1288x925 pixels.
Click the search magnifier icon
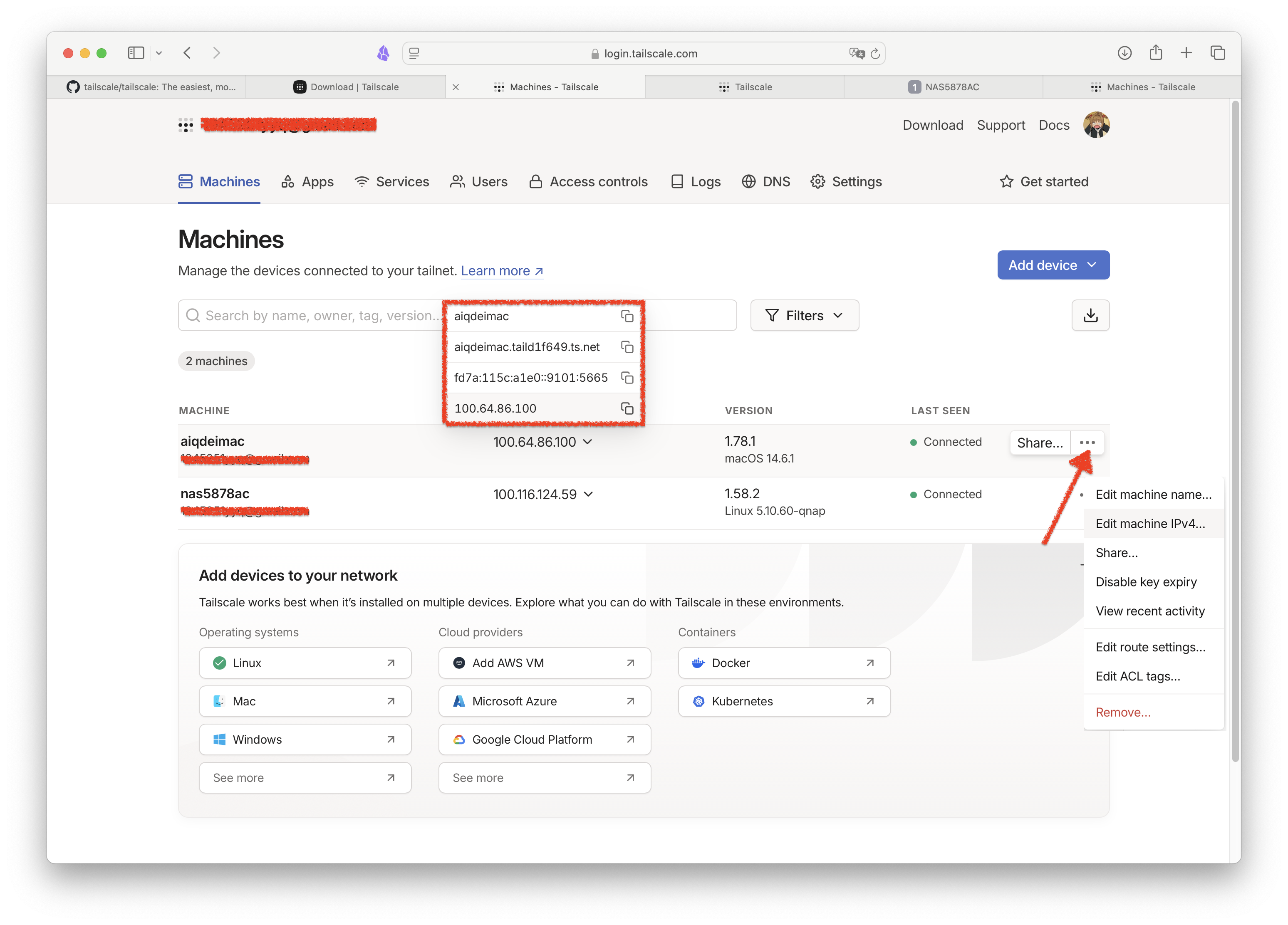point(193,315)
